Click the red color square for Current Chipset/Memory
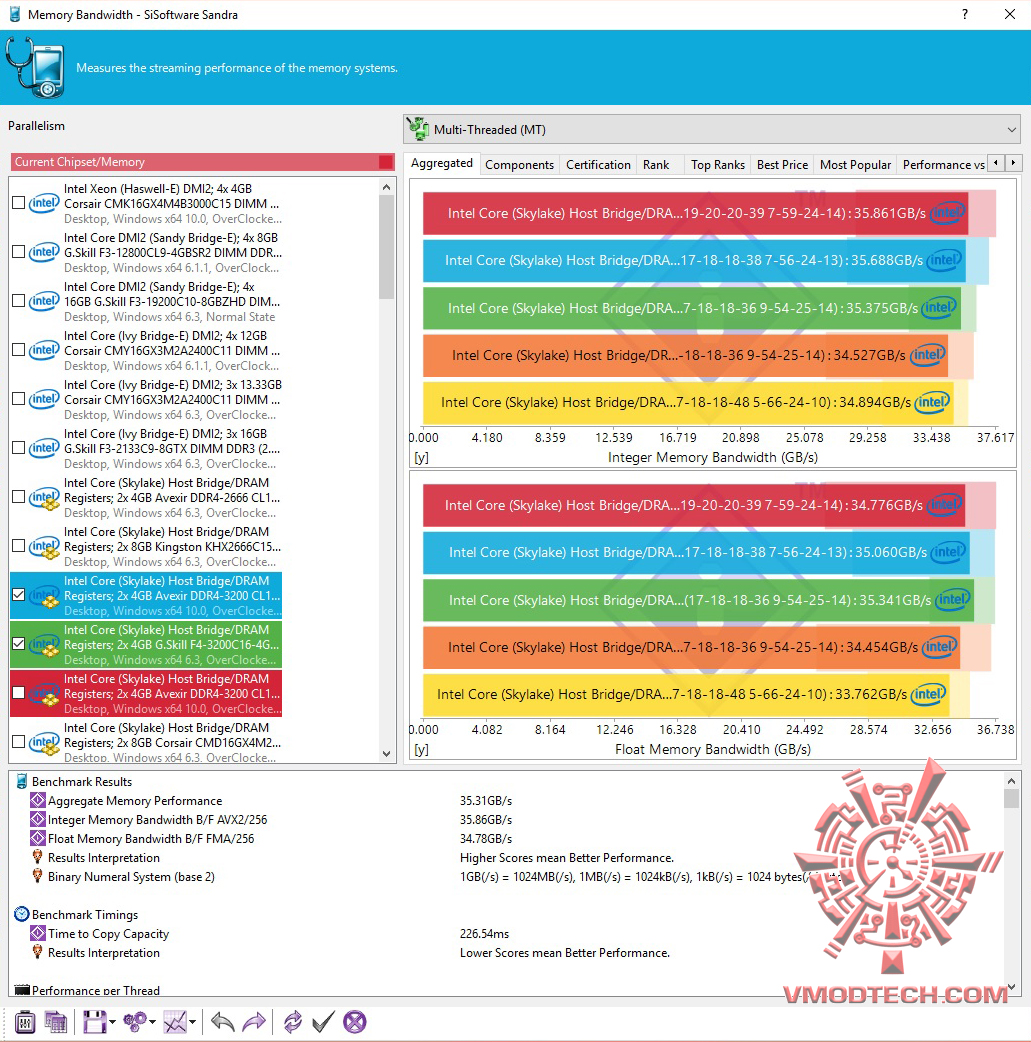1031x1042 pixels. [x=386, y=162]
